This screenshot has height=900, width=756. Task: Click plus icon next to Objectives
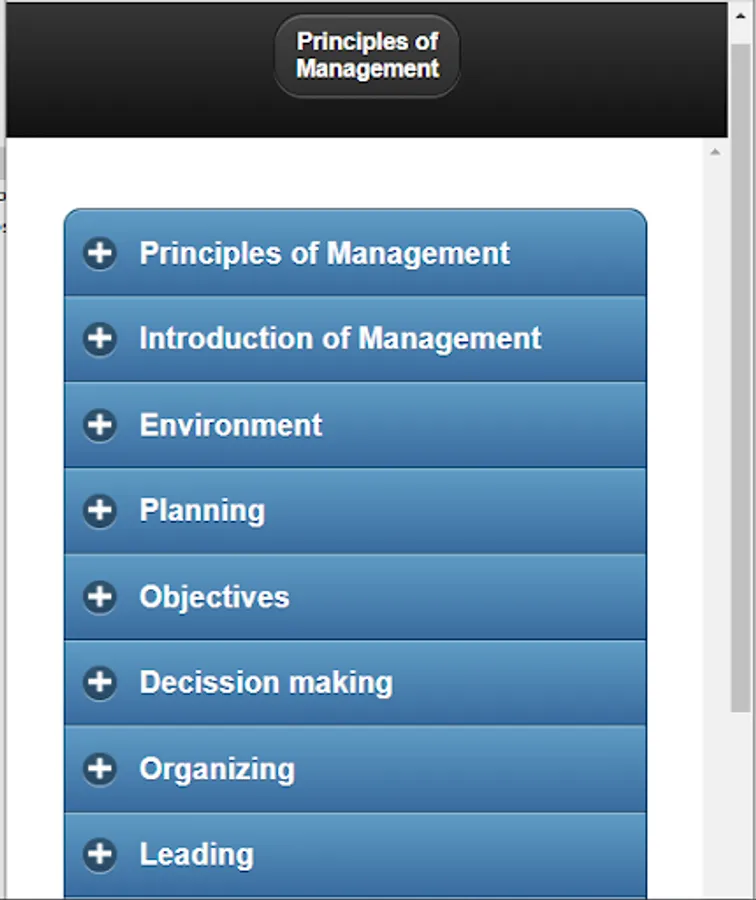click(x=100, y=597)
